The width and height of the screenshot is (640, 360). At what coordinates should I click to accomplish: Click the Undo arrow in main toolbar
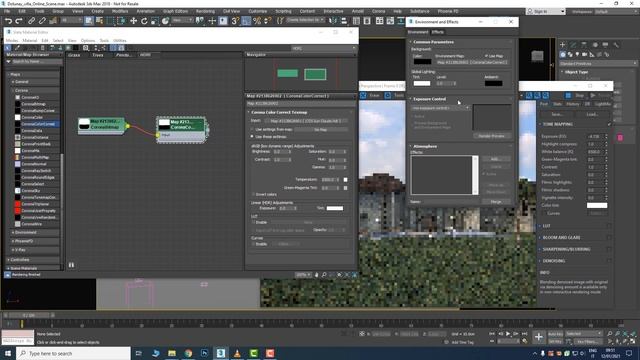(8, 21)
